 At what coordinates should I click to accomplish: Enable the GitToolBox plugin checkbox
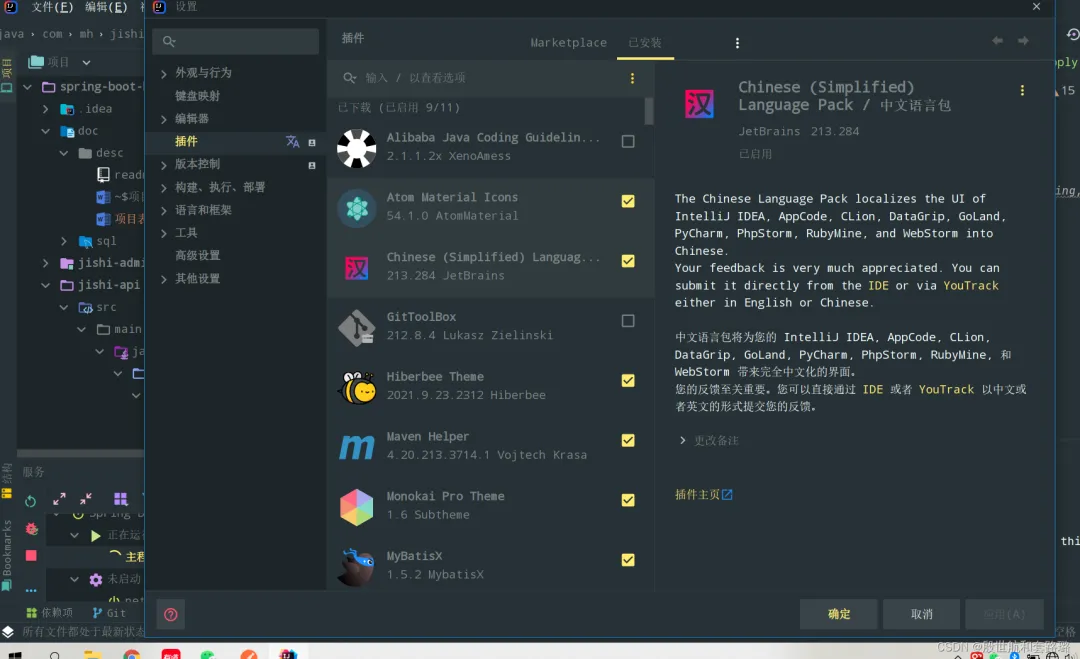627,321
